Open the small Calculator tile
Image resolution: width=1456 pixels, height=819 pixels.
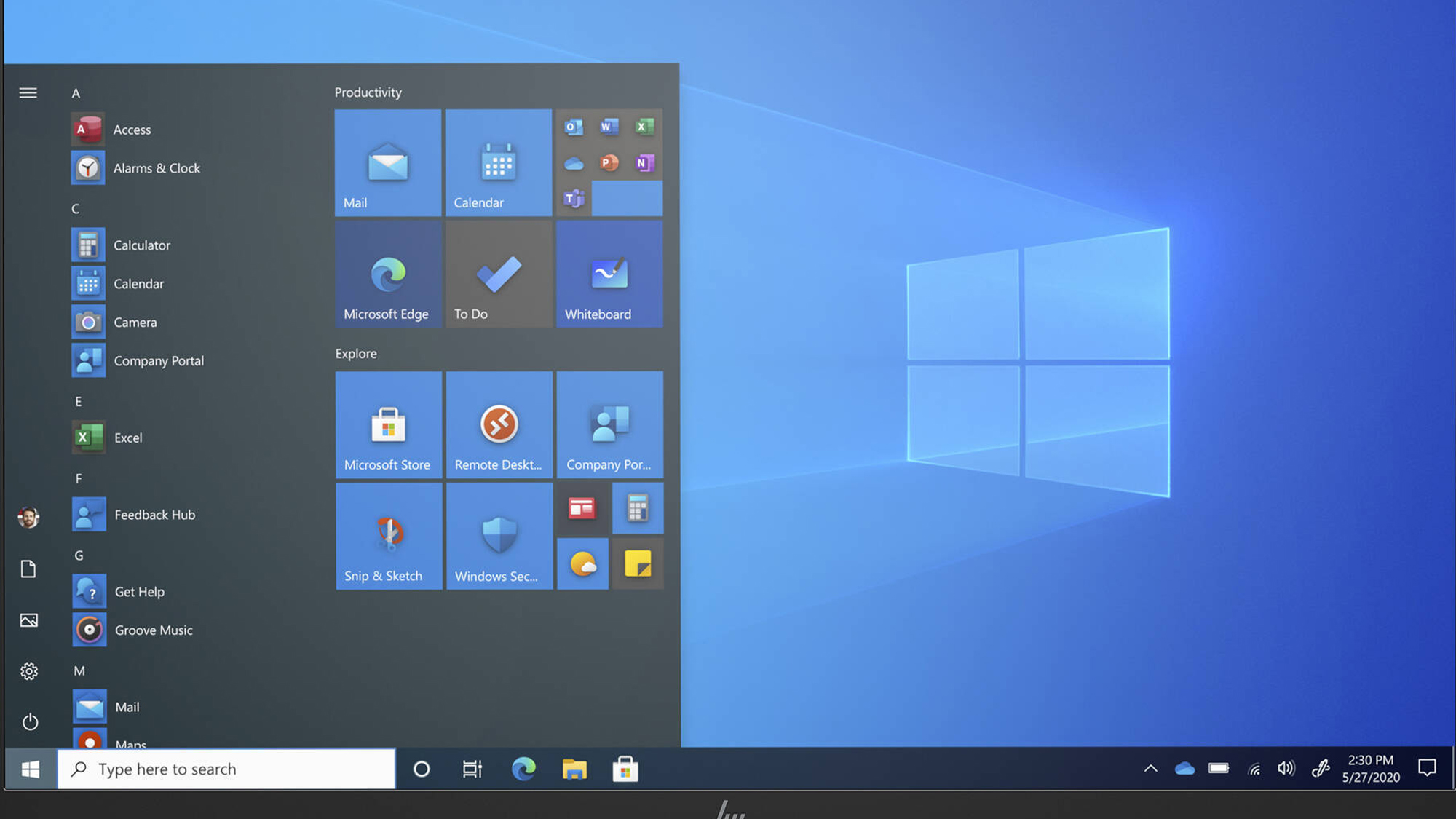click(638, 508)
